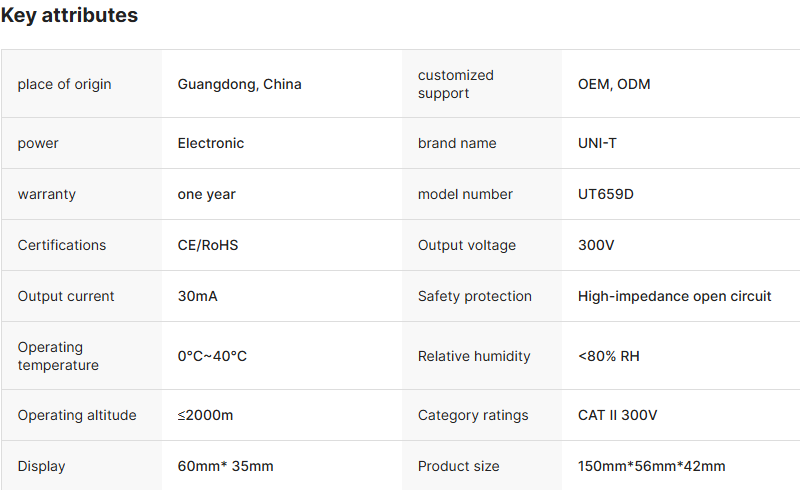This screenshot has height=490, width=800.
Task: Click the CAT II 300V rating value
Action: (617, 415)
